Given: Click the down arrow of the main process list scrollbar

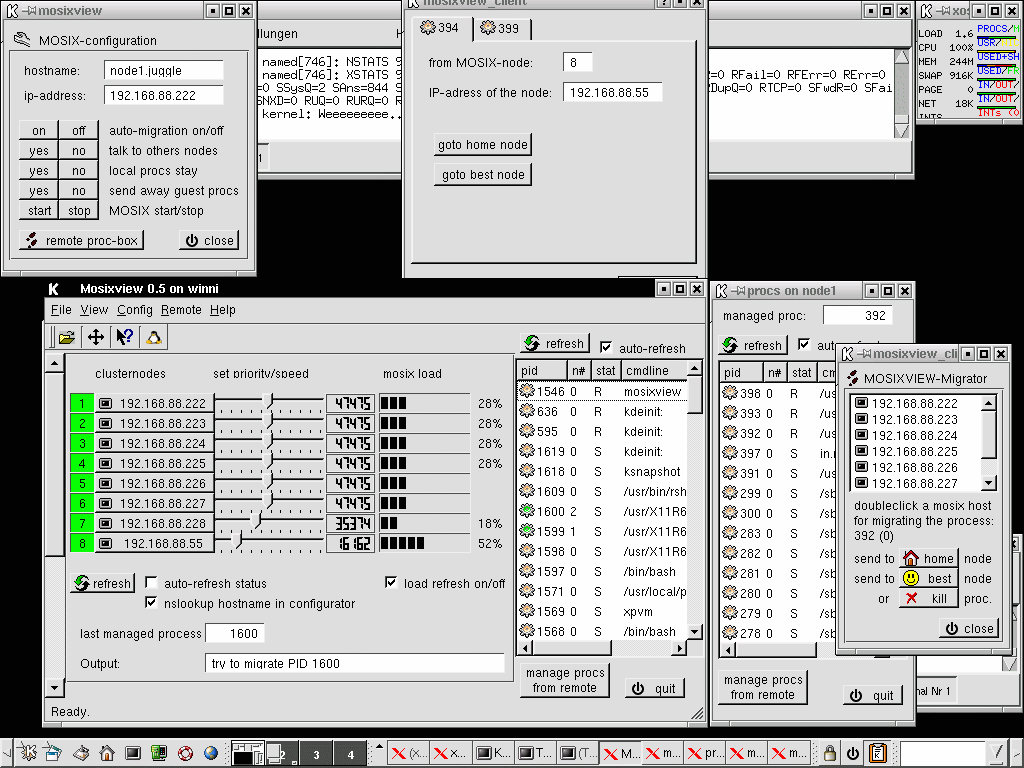Looking at the screenshot, I should (x=695, y=632).
